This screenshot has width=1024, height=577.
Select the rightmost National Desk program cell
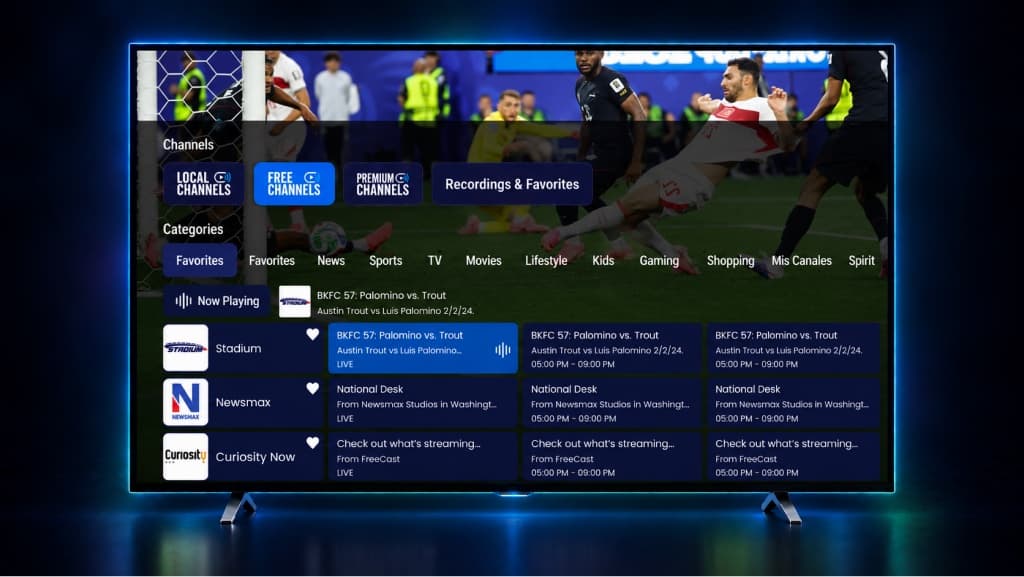click(793, 403)
